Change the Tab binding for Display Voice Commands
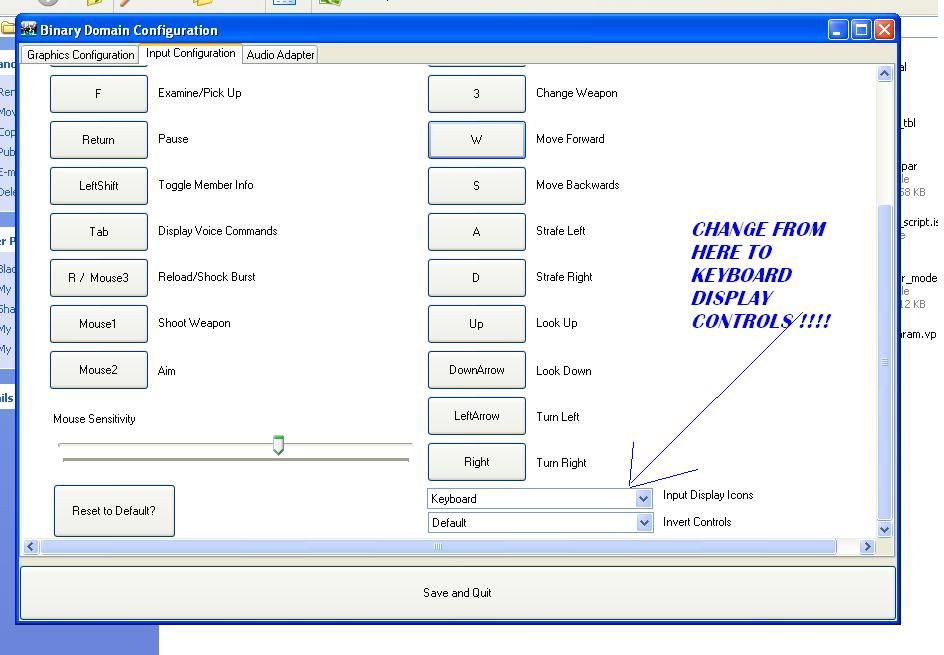 pyautogui.click(x=99, y=232)
